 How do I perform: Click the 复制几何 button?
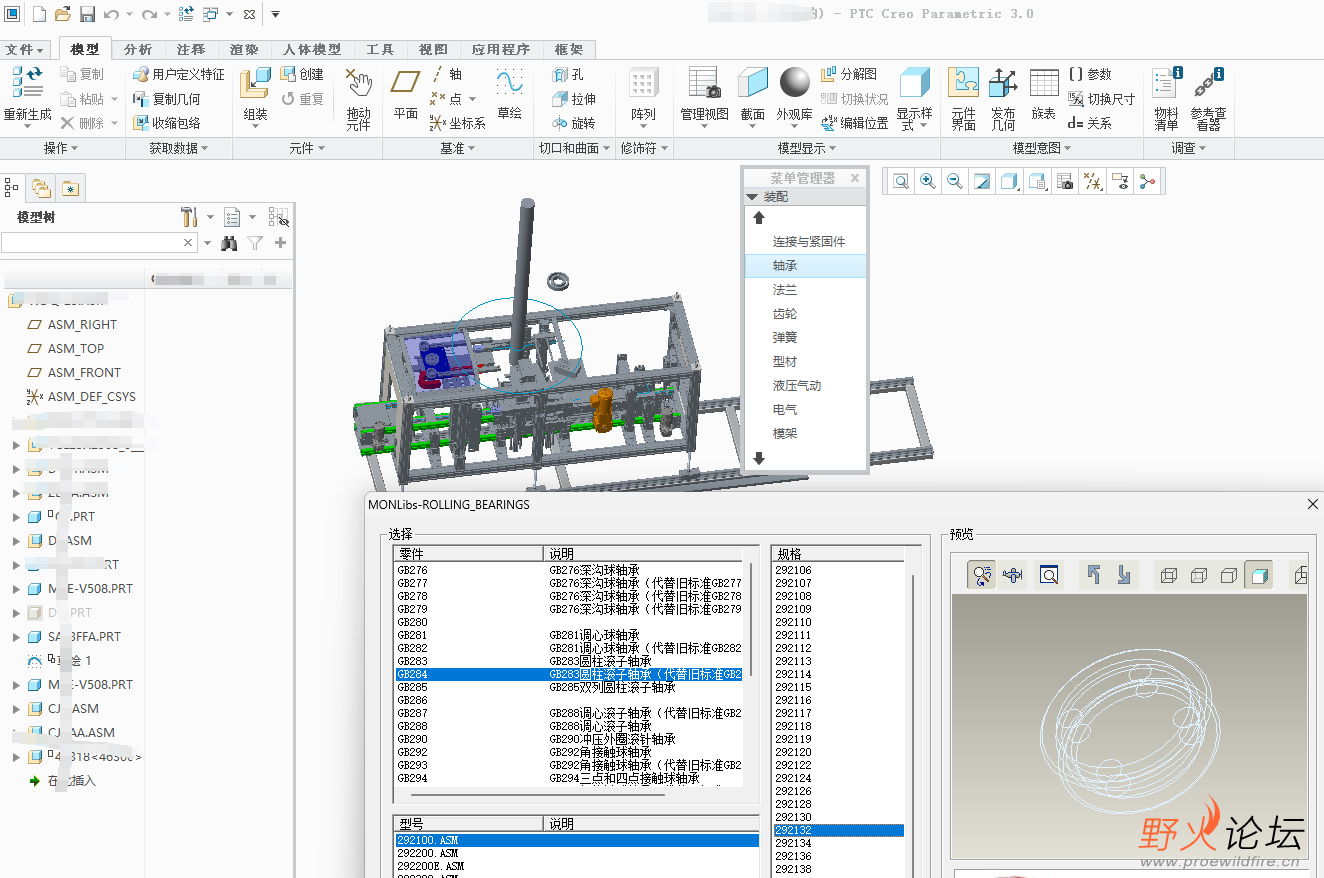click(167, 99)
